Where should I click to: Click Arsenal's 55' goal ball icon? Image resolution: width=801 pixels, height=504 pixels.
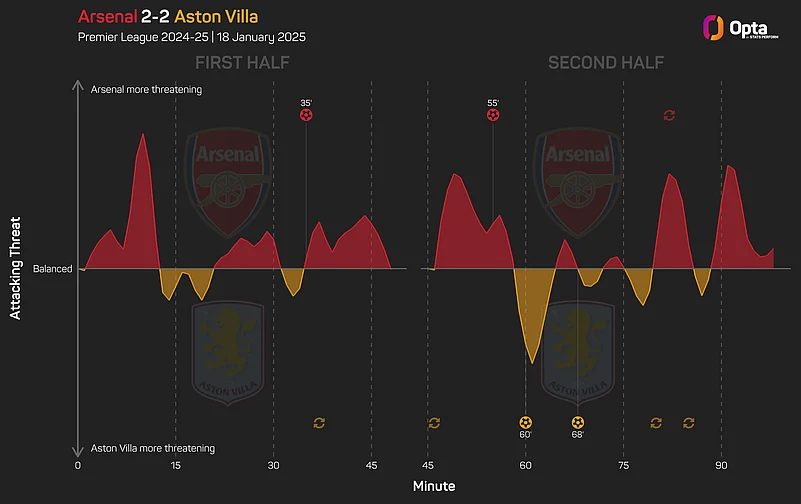pos(492,115)
